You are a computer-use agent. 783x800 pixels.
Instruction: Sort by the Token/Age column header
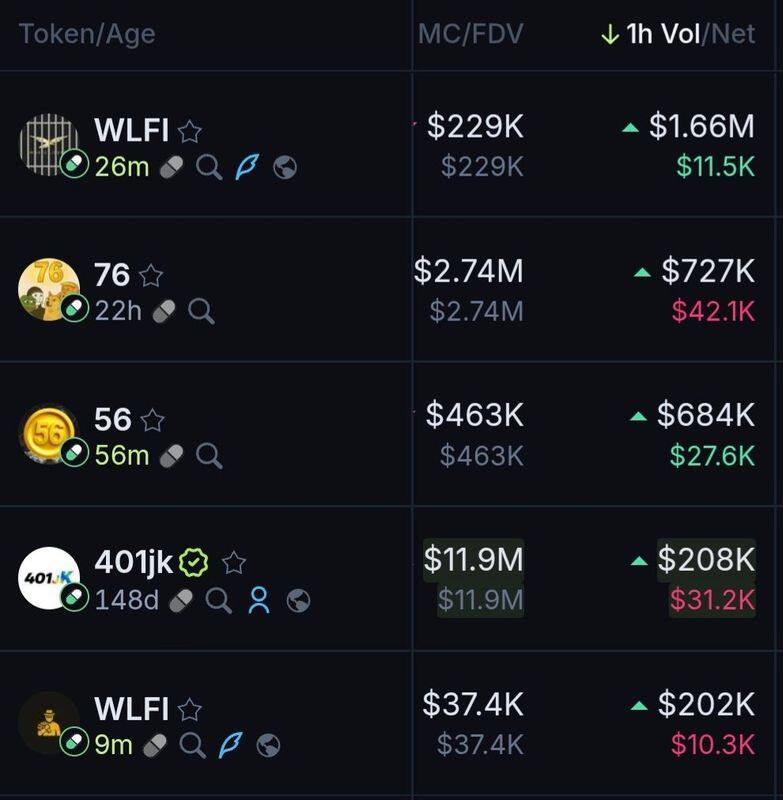[87, 34]
